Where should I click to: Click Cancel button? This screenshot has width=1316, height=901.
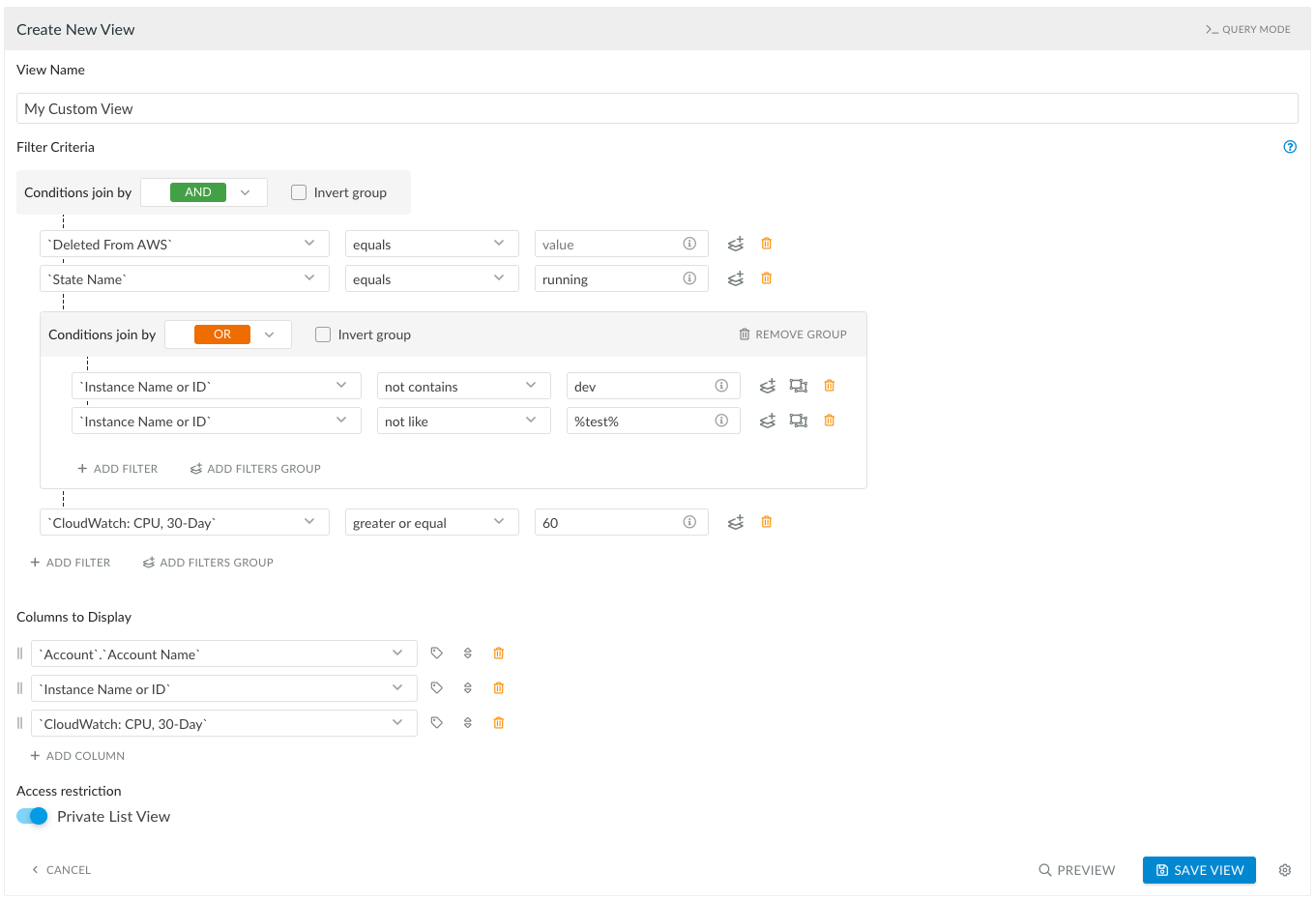[61, 870]
